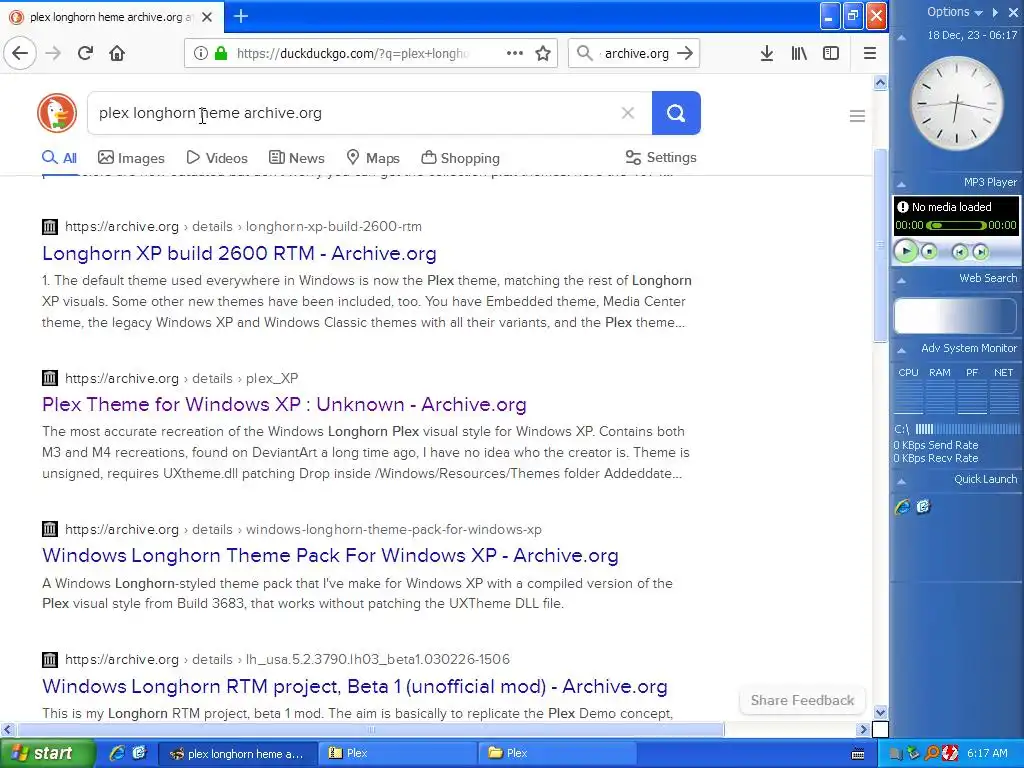Image resolution: width=1024 pixels, height=768 pixels.
Task: Launch Internet Explorer from sidebar Quick Launch
Action: (x=903, y=507)
